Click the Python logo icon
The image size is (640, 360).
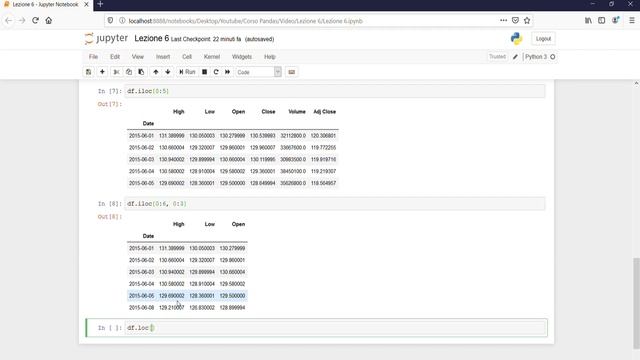516,38
